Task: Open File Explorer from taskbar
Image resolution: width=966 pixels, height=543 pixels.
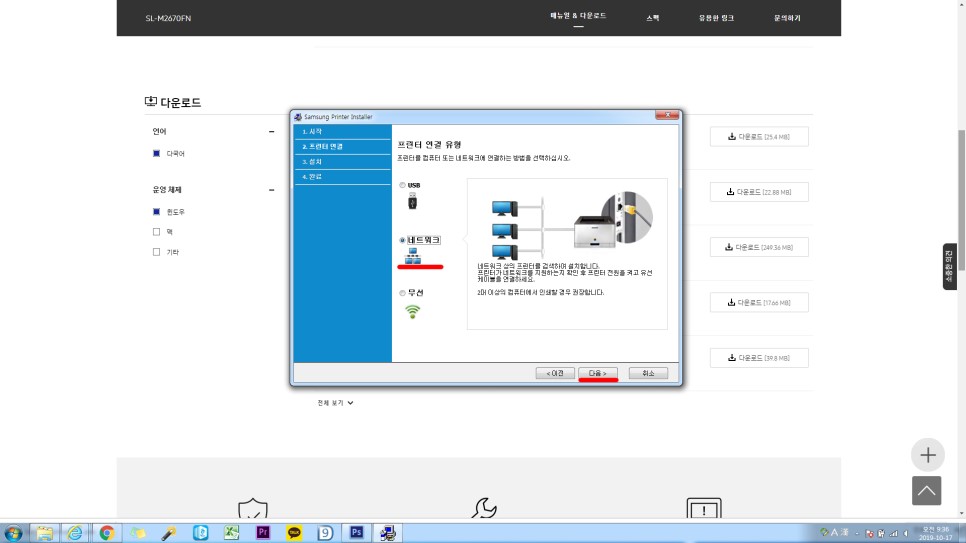Action: [x=44, y=533]
